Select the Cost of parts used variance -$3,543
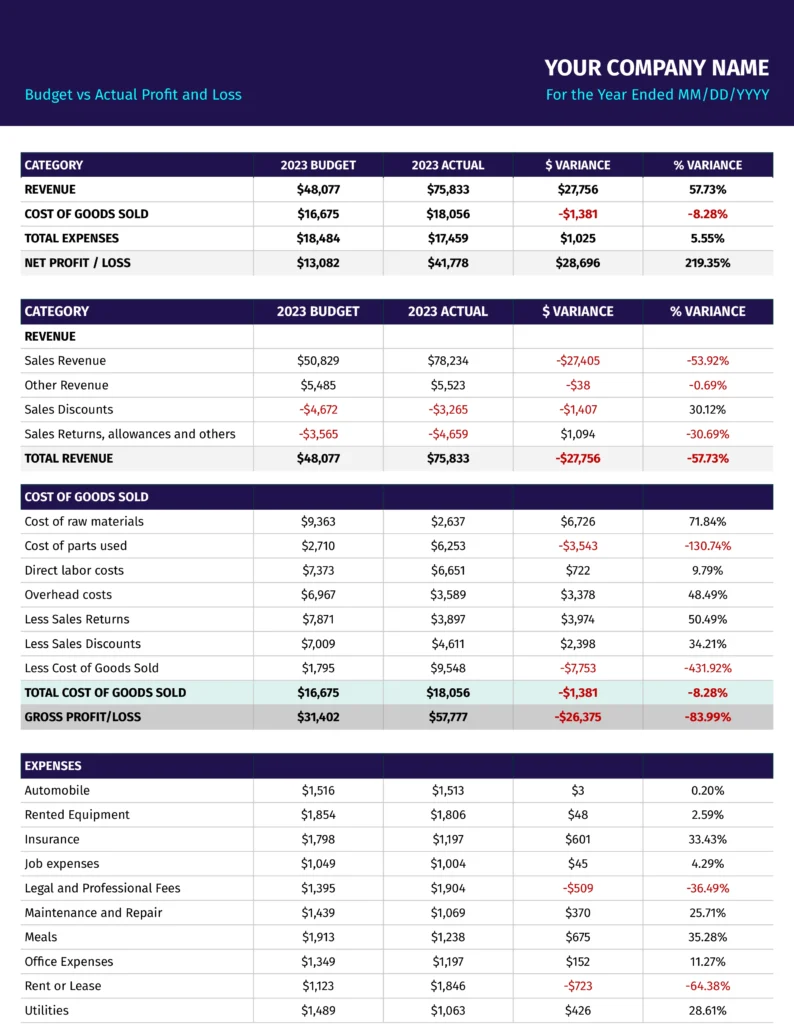This screenshot has width=794, height=1024. tap(578, 546)
